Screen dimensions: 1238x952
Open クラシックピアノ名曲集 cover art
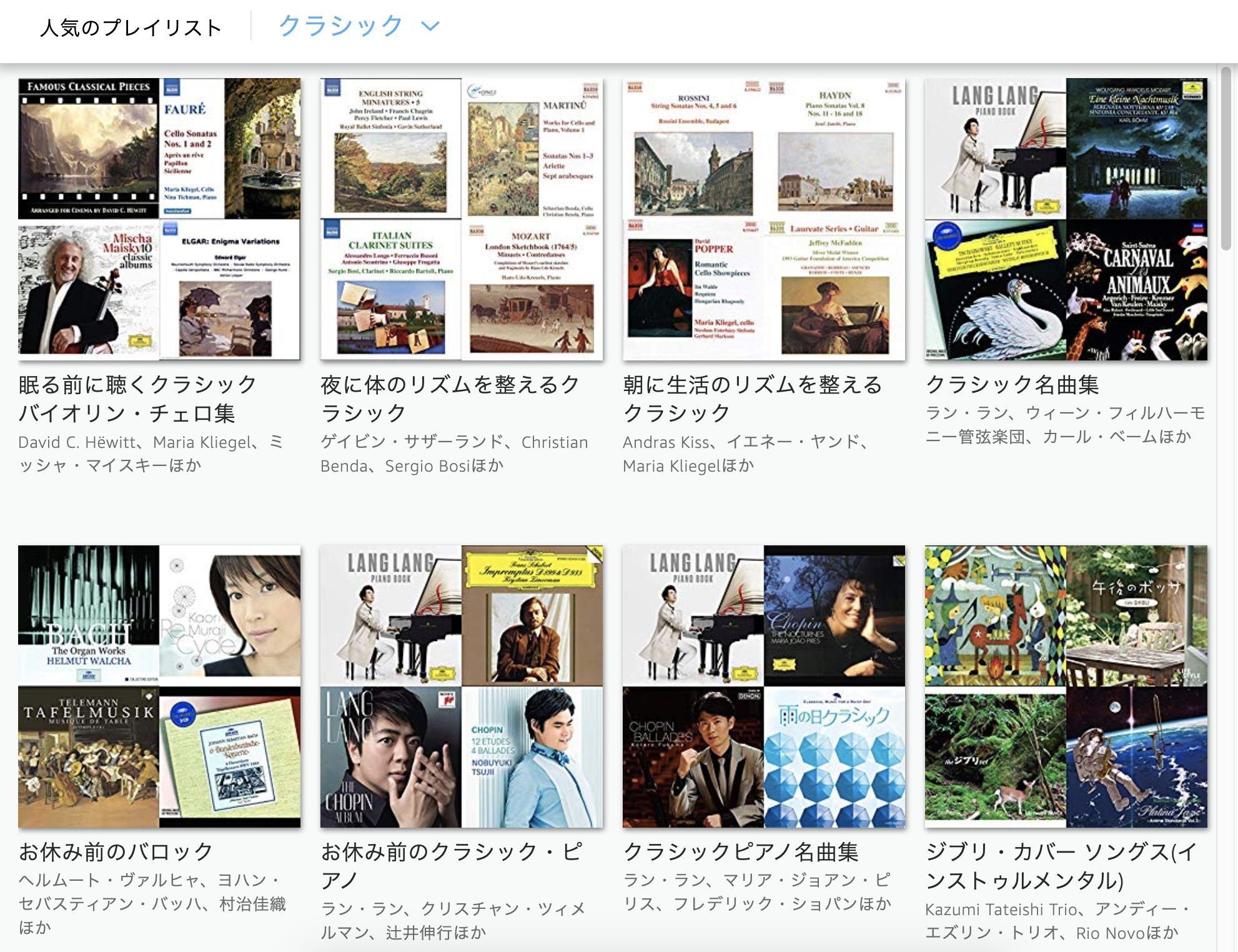coord(764,686)
